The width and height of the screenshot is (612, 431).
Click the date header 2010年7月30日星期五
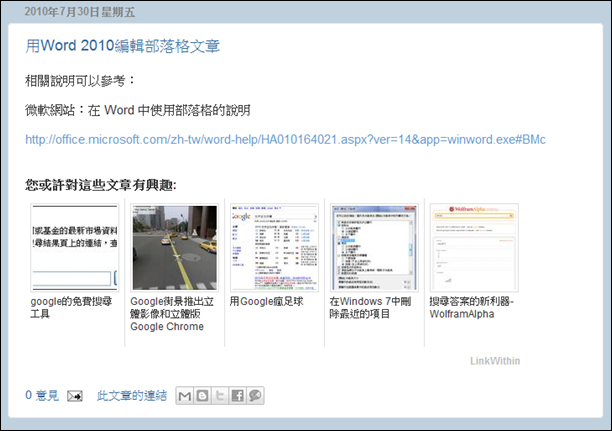[x=80, y=12]
